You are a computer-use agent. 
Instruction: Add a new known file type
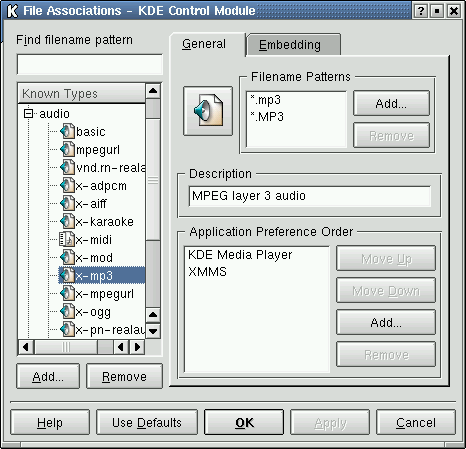[48, 376]
